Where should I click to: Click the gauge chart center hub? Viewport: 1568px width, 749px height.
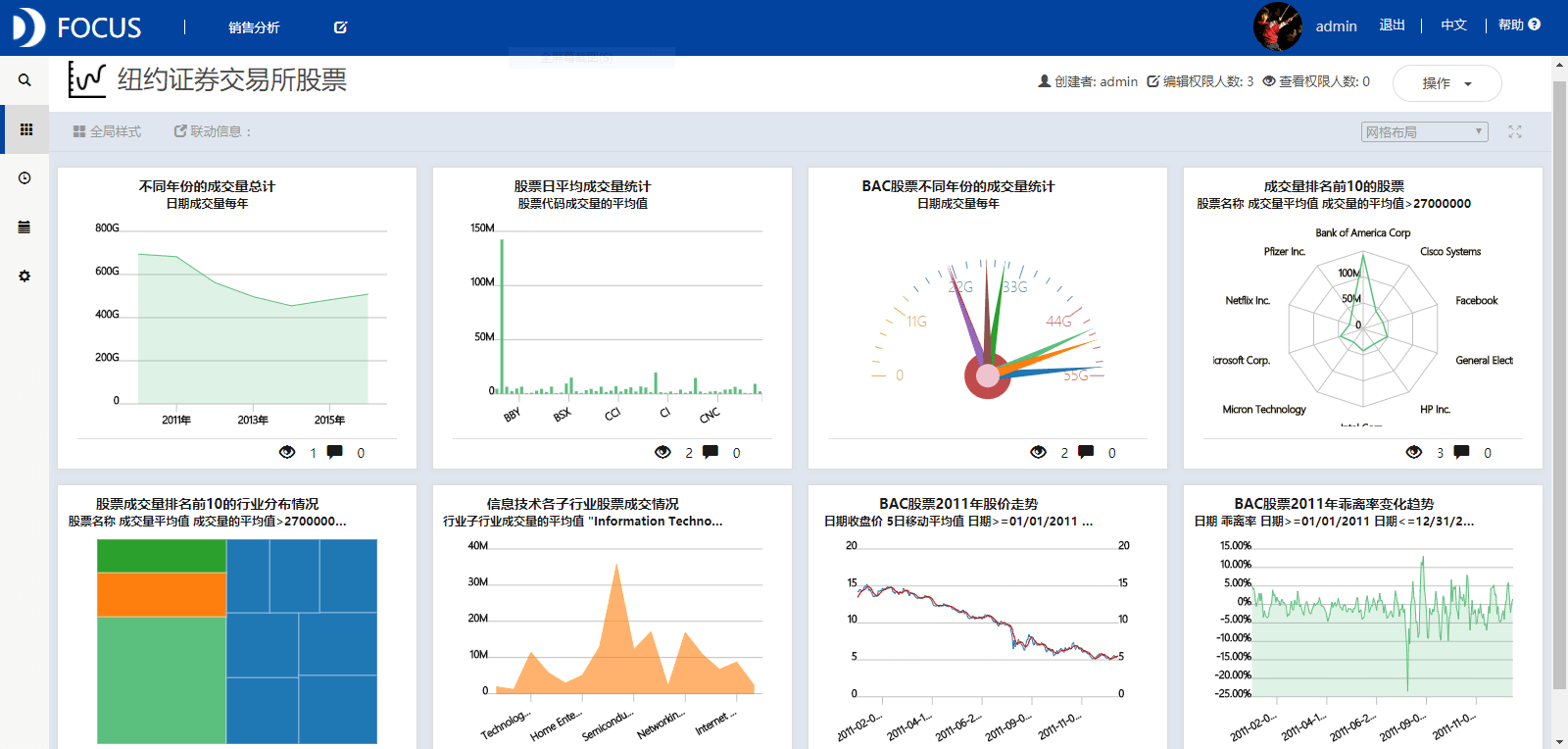[x=988, y=375]
